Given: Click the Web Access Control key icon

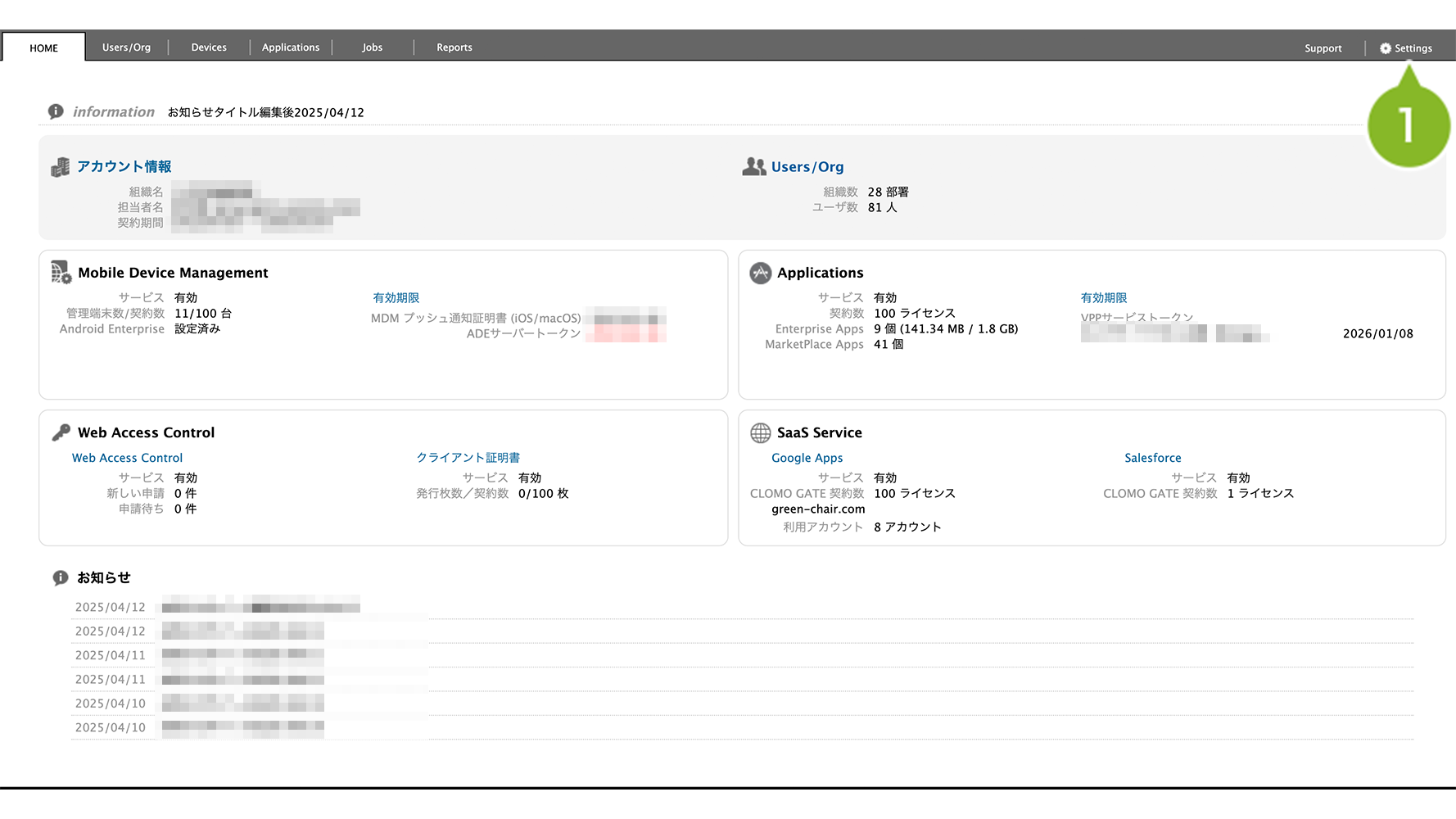Looking at the screenshot, I should 61,432.
